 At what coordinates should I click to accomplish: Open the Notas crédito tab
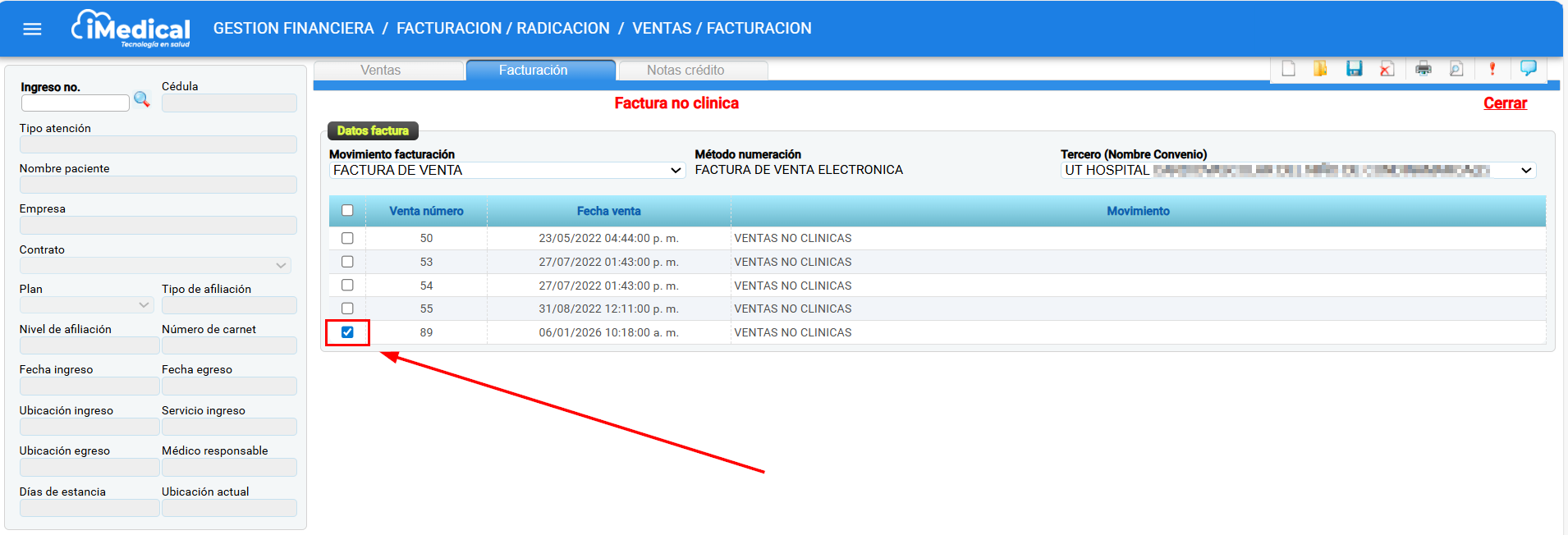[x=694, y=71]
